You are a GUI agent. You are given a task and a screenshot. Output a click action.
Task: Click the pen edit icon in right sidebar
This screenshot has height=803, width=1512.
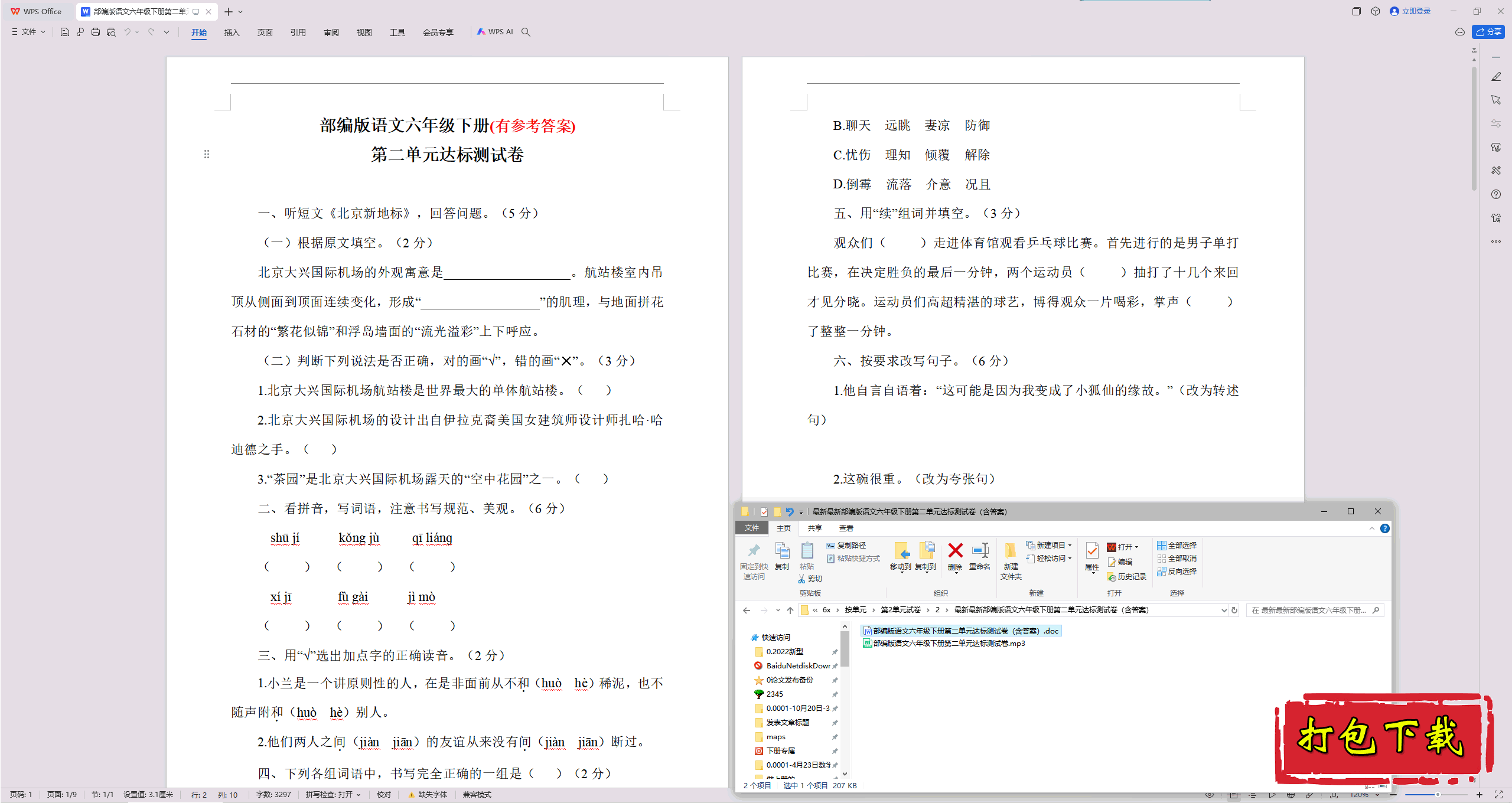[1496, 77]
